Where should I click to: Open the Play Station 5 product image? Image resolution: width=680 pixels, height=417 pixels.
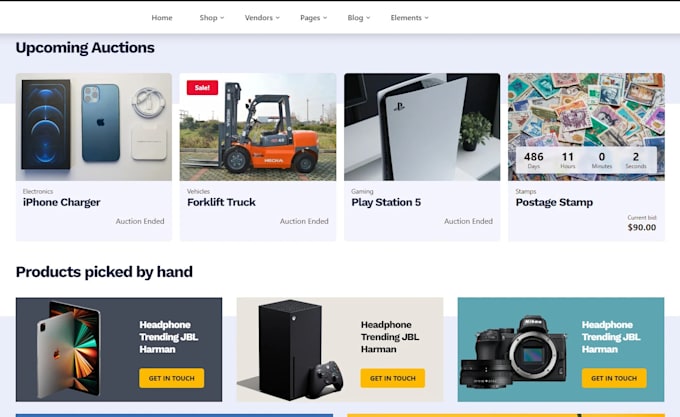pyautogui.click(x=422, y=127)
